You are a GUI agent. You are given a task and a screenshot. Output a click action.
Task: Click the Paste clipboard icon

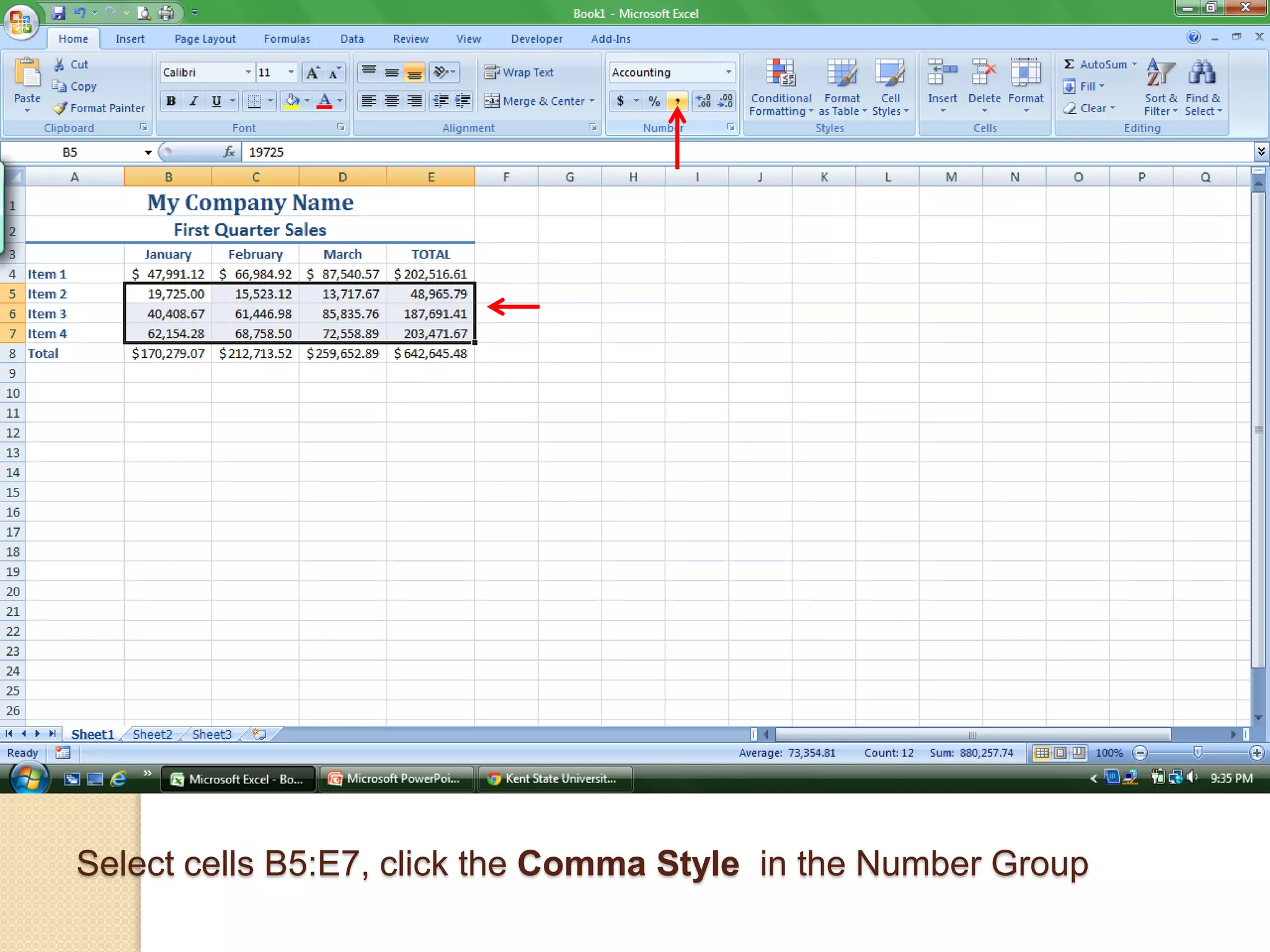coord(27,73)
